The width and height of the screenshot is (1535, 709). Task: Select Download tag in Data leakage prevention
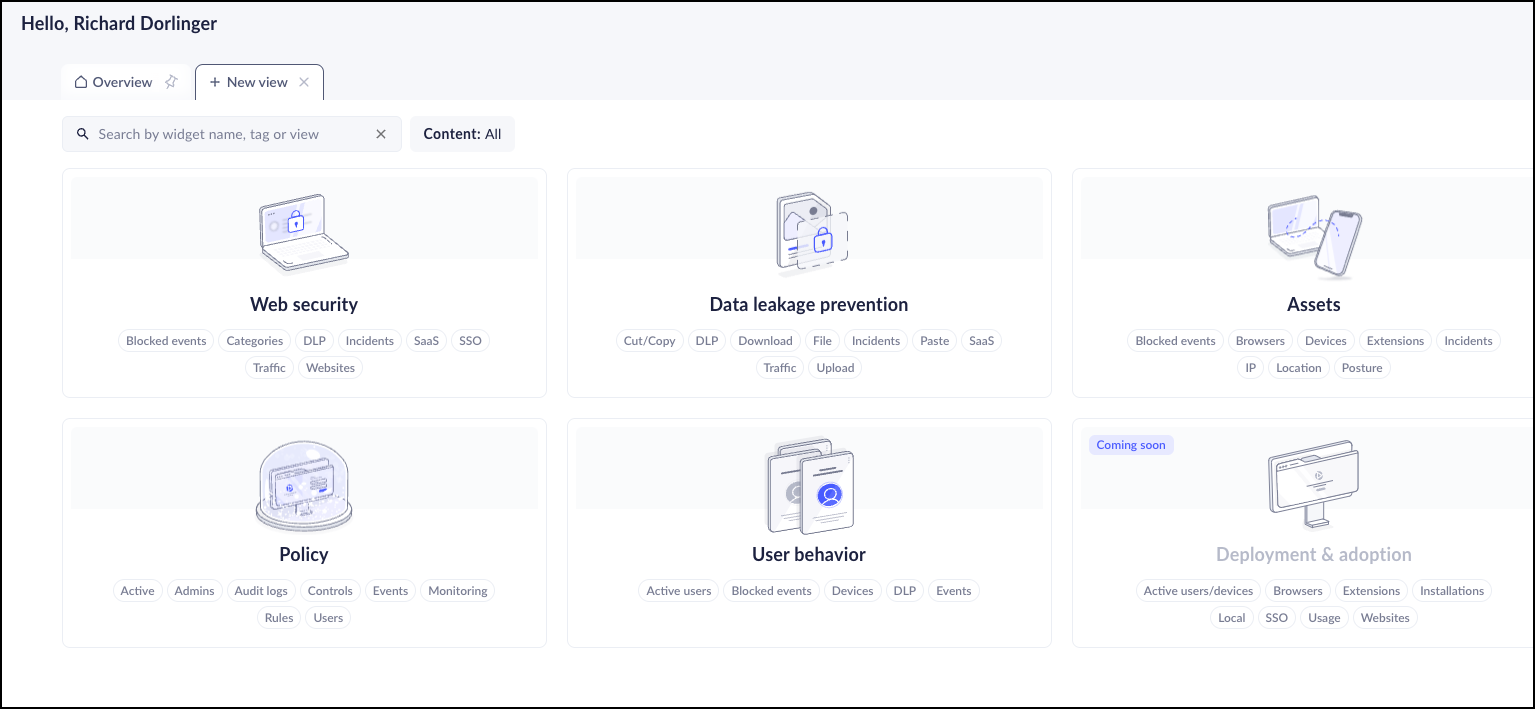coord(765,341)
